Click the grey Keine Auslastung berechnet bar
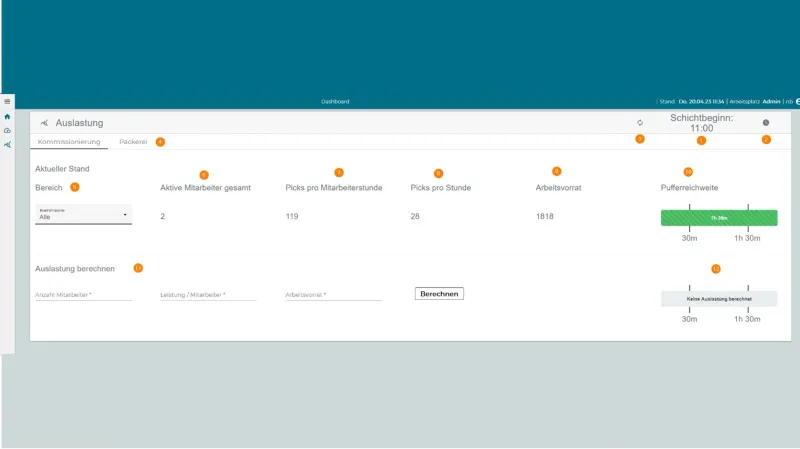Screen dimensions: 800x449 pyautogui.click(x=719, y=299)
